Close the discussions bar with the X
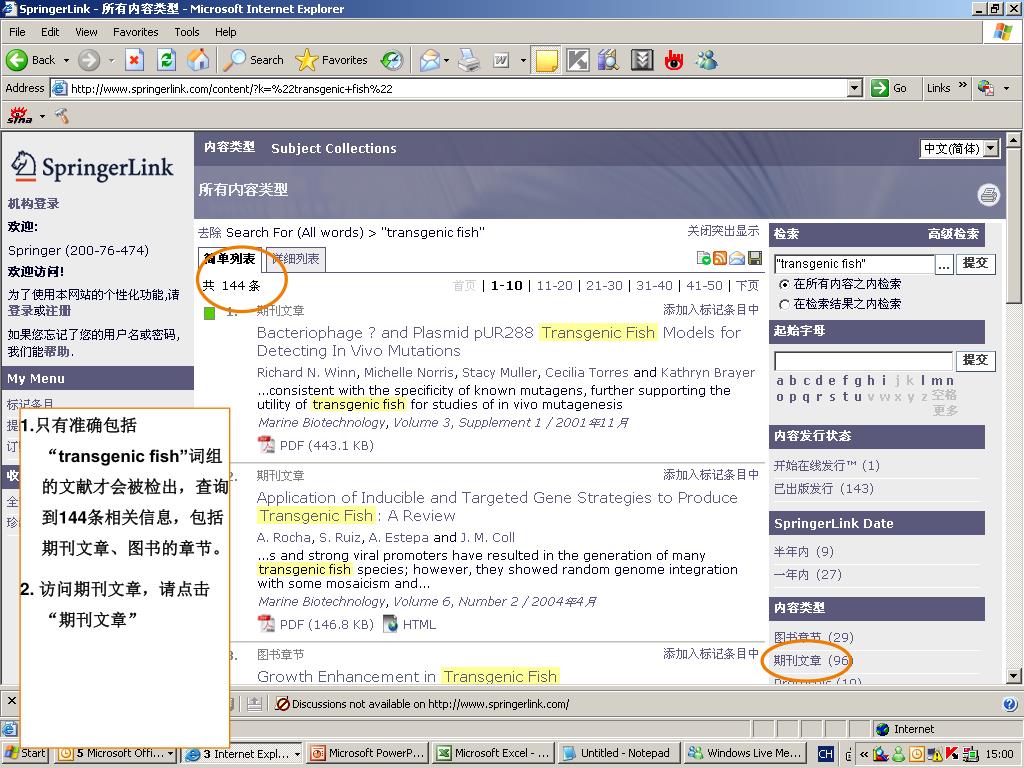This screenshot has width=1024, height=768. [12, 701]
